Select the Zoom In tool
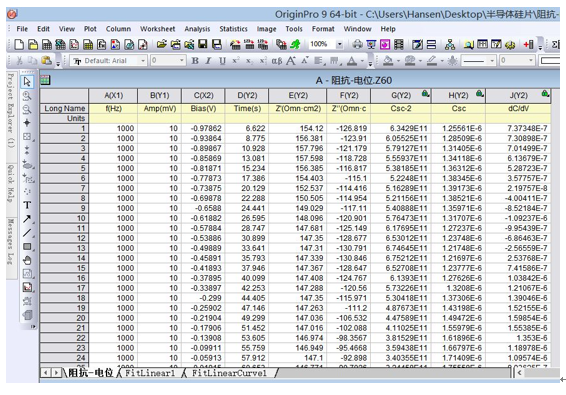566x395 pixels. (27, 96)
